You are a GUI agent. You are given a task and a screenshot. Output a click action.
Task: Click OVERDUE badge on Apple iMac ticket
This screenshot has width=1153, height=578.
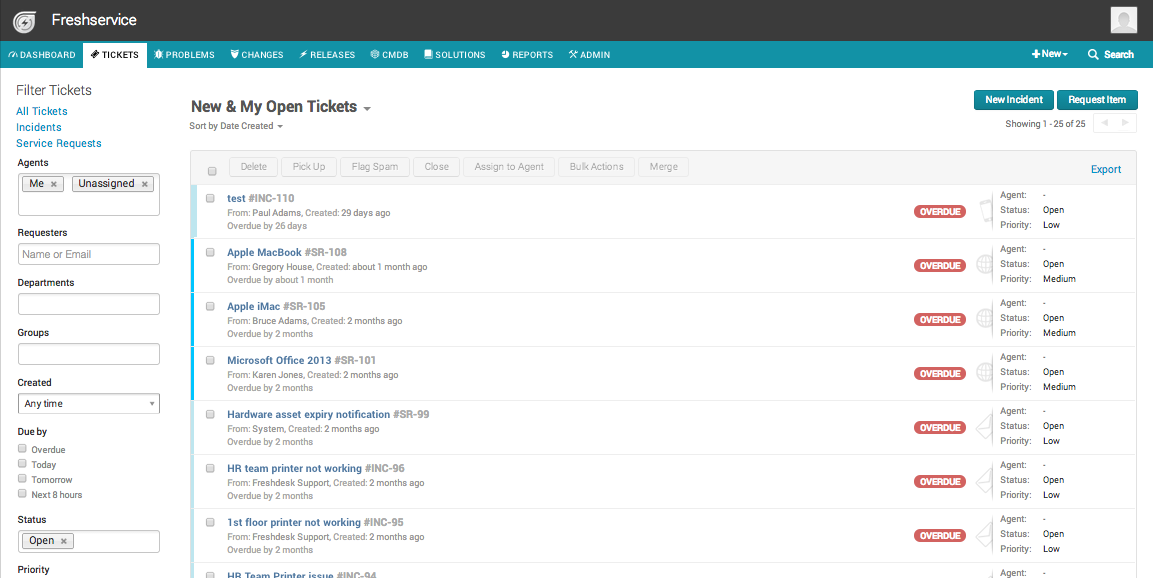(x=940, y=319)
